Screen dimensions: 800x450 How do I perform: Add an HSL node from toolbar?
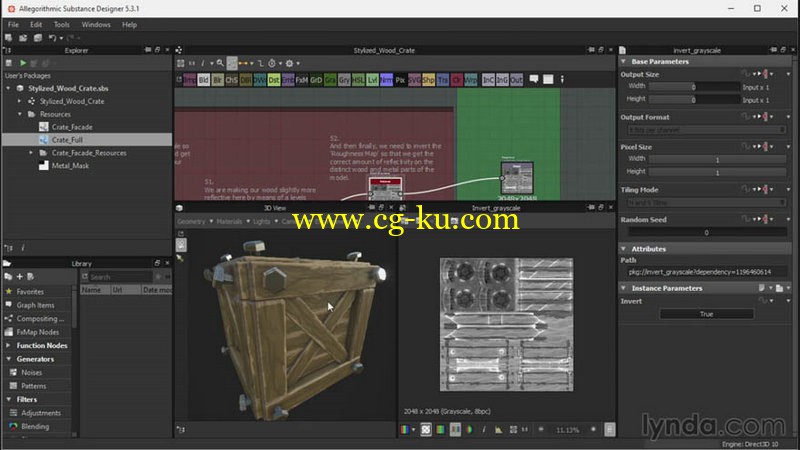click(358, 80)
